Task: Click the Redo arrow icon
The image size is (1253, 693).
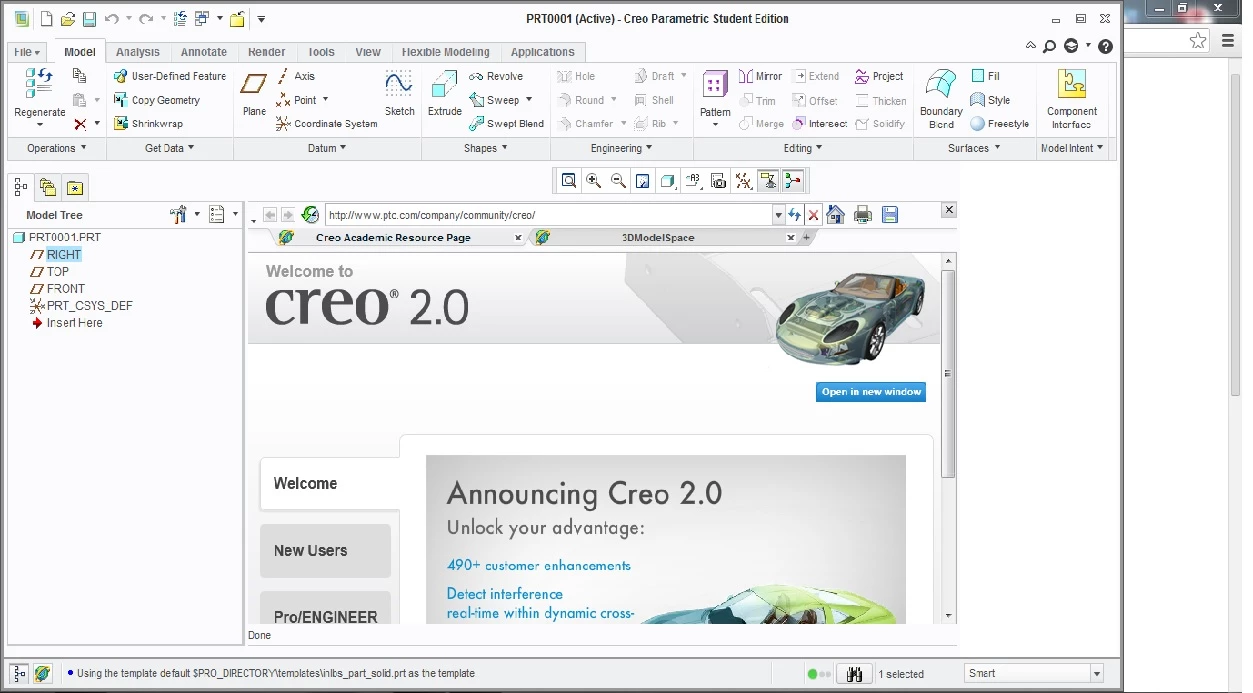Action: (146, 19)
